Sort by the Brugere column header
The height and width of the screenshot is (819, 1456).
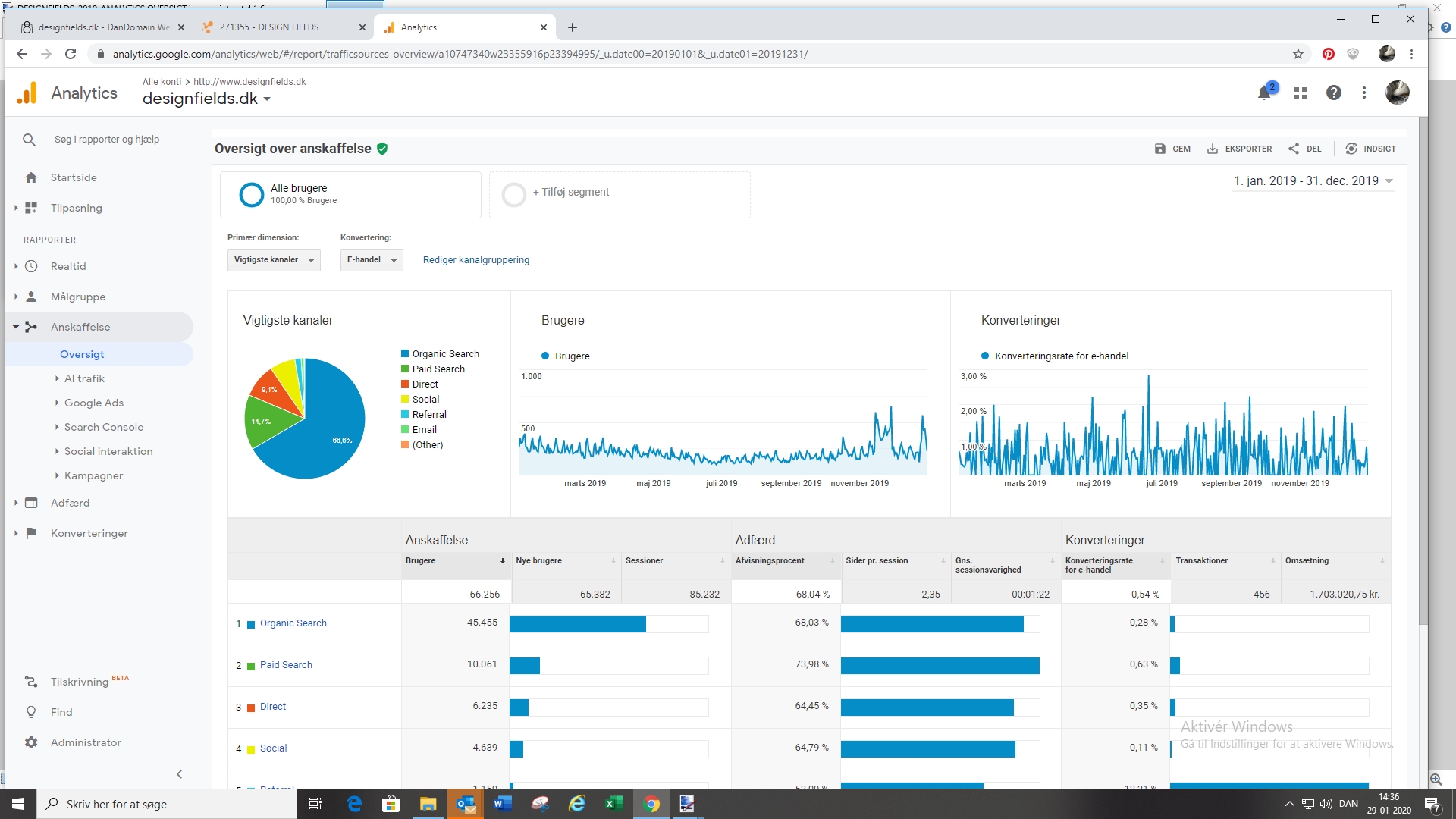pos(421,560)
